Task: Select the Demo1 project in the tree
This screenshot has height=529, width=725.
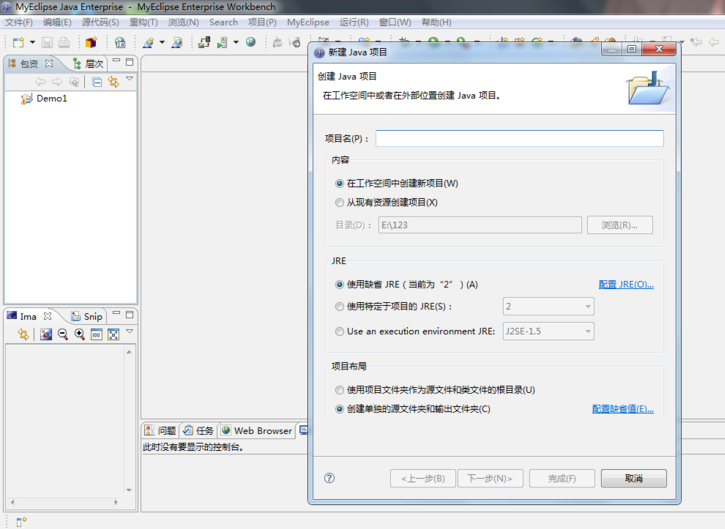Action: [44, 98]
